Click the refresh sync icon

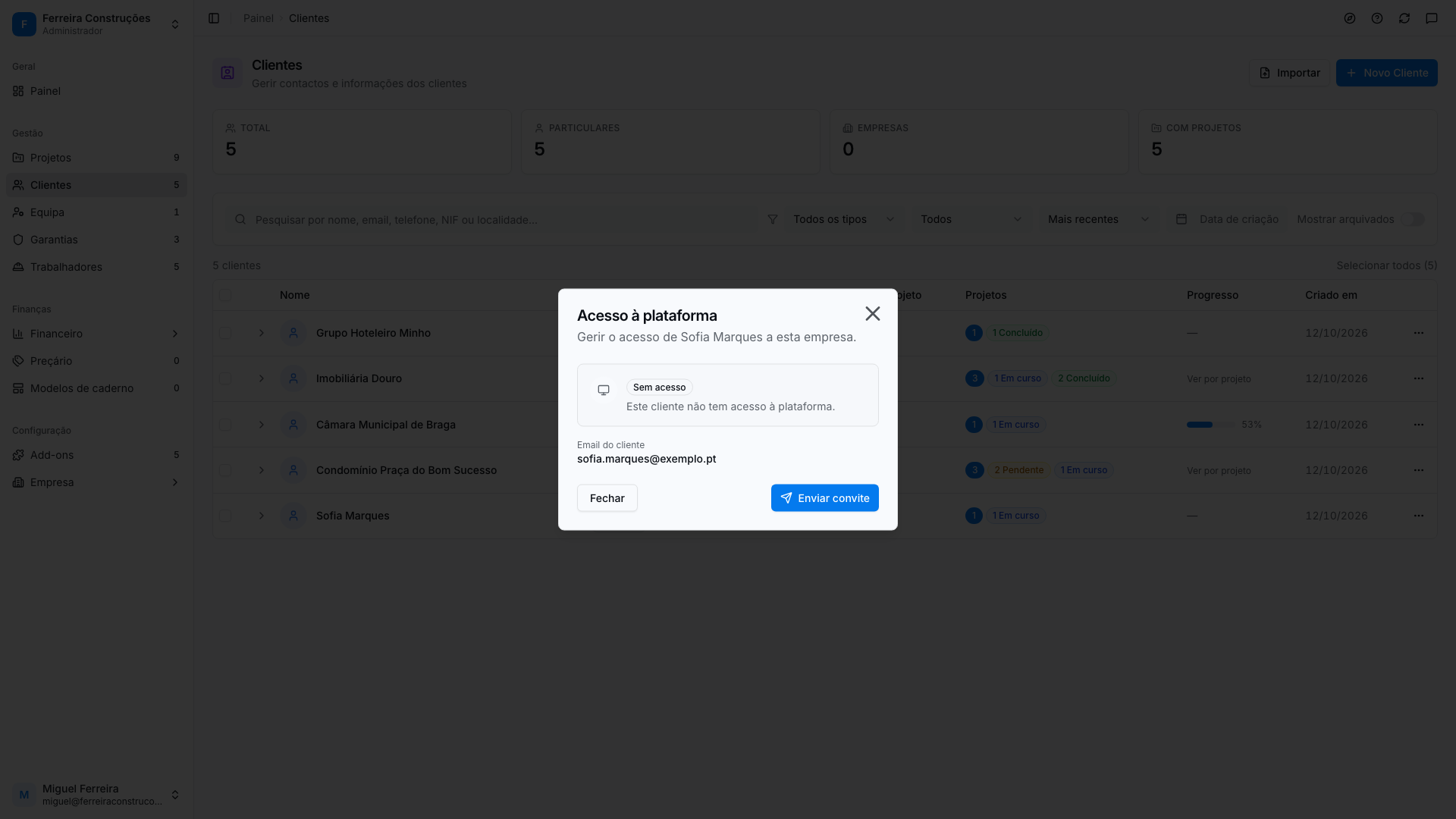click(x=1404, y=18)
